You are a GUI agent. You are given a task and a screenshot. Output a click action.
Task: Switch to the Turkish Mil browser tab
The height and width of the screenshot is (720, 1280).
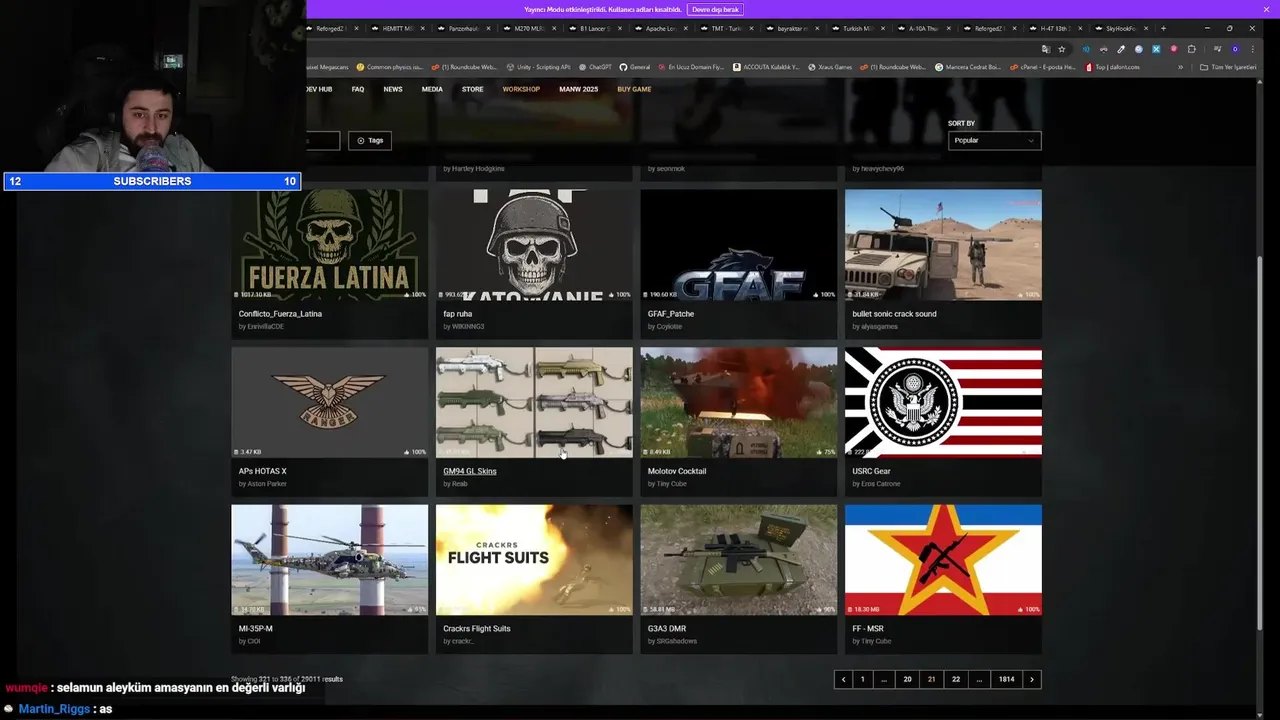pos(857,28)
